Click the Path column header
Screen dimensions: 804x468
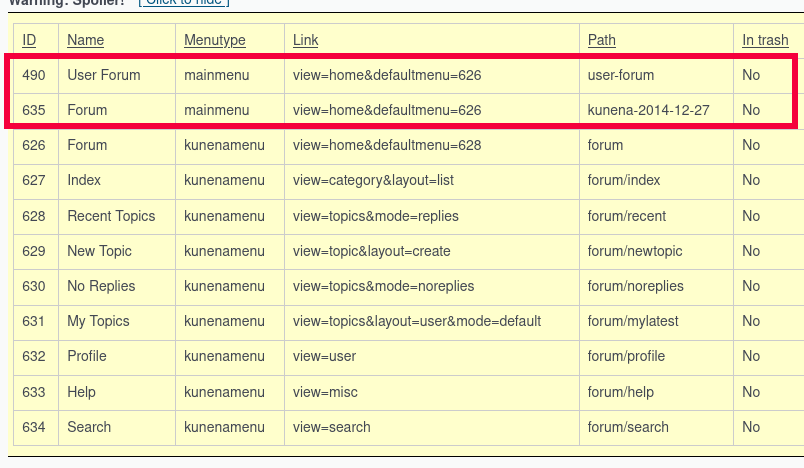[x=601, y=40]
